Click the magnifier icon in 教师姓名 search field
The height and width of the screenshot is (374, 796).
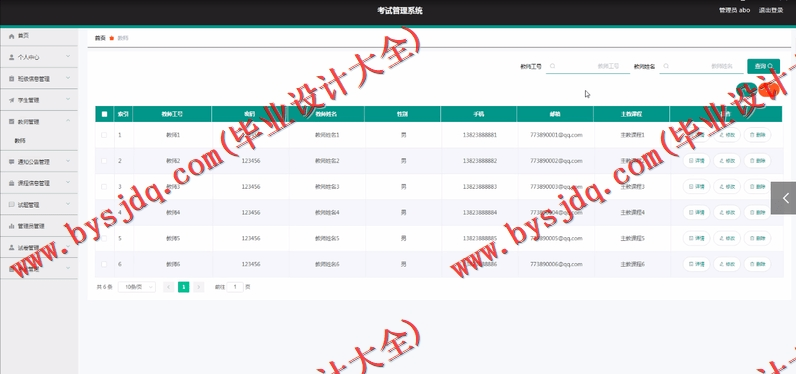point(667,66)
